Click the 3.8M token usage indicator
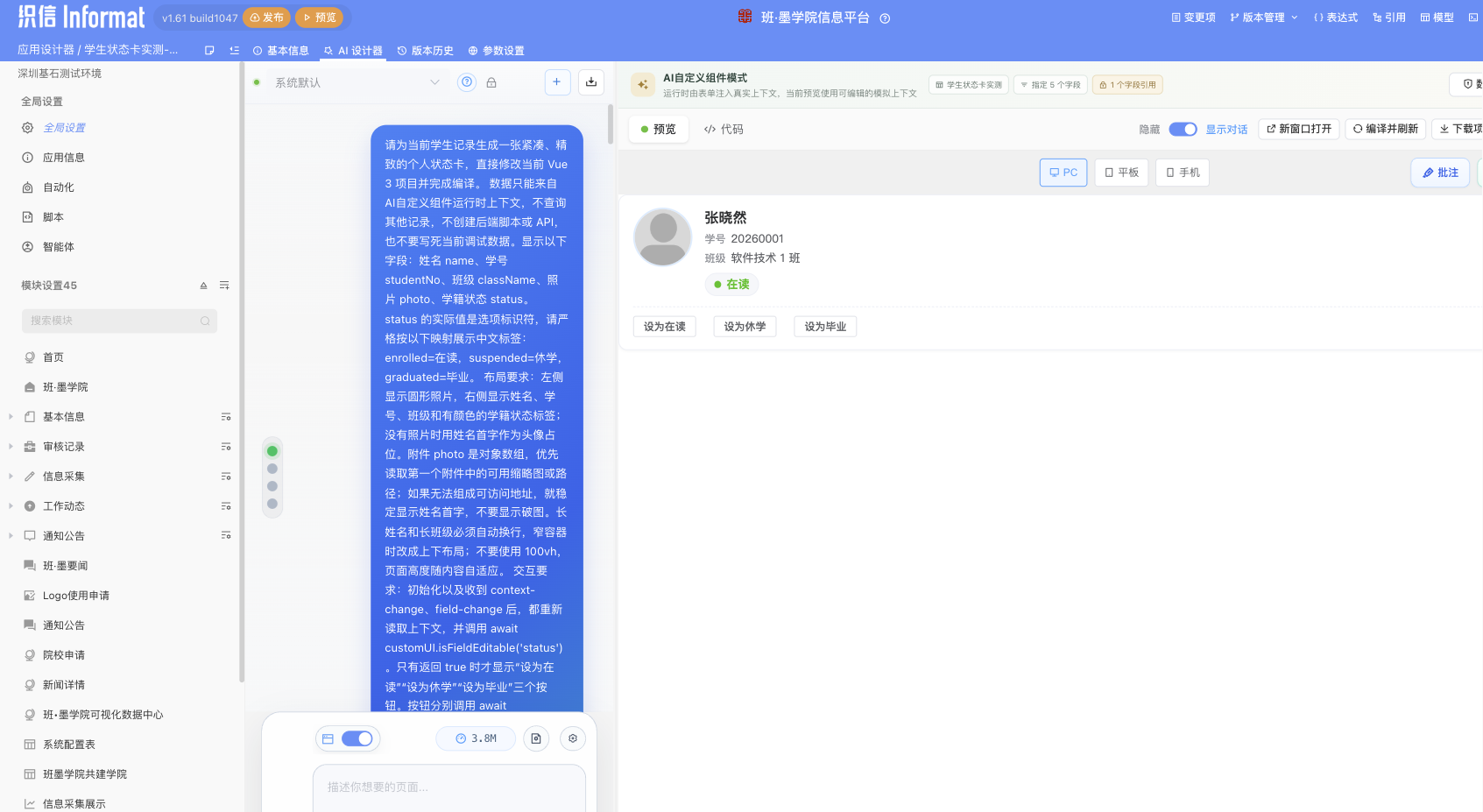Image resolution: width=1483 pixels, height=812 pixels. click(x=476, y=738)
